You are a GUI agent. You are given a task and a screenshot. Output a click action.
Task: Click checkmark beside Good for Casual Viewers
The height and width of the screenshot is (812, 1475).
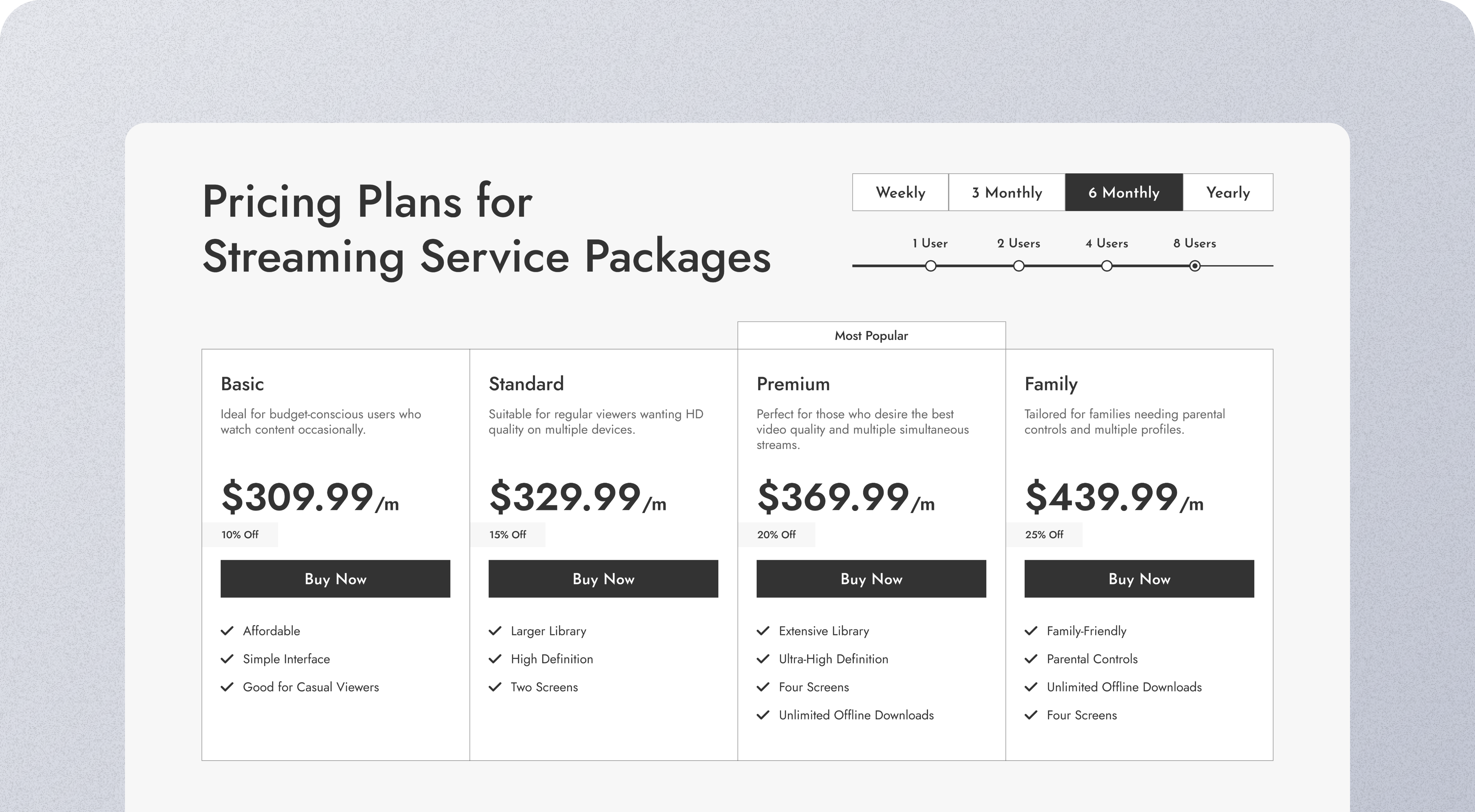coord(227,687)
